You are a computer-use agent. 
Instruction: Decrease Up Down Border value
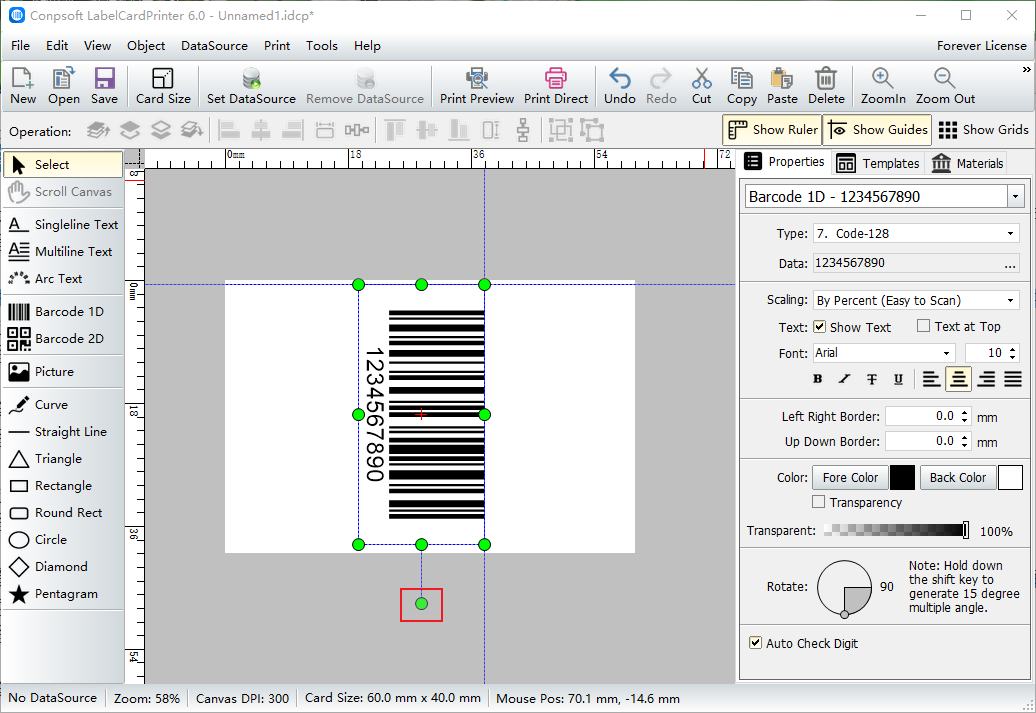pyautogui.click(x=965, y=445)
